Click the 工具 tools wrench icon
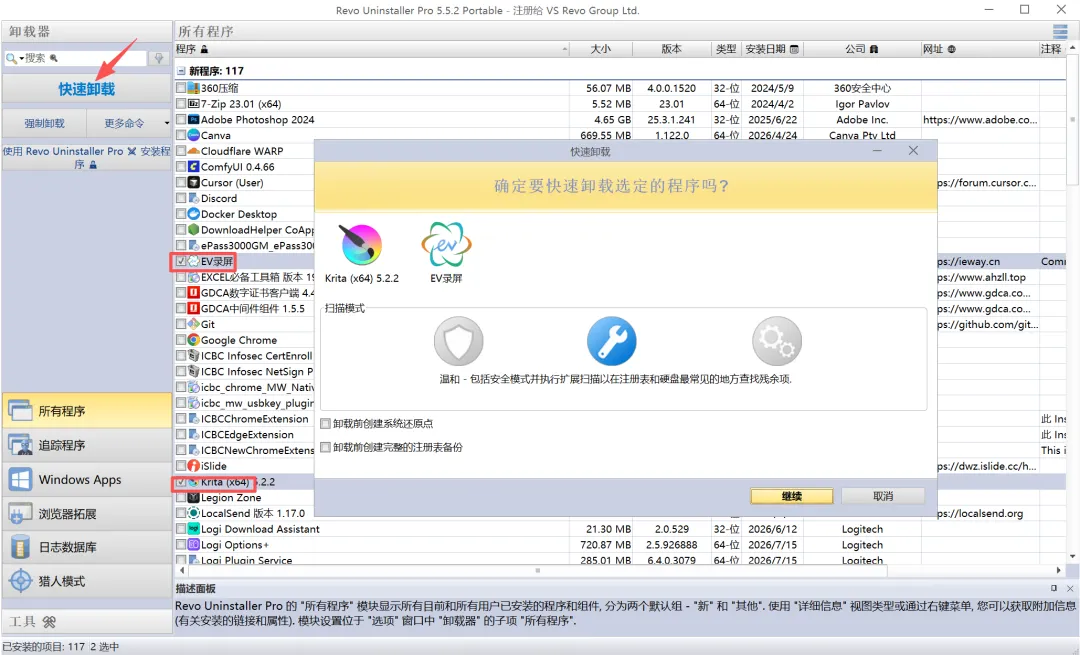This screenshot has width=1080, height=655. (49, 622)
